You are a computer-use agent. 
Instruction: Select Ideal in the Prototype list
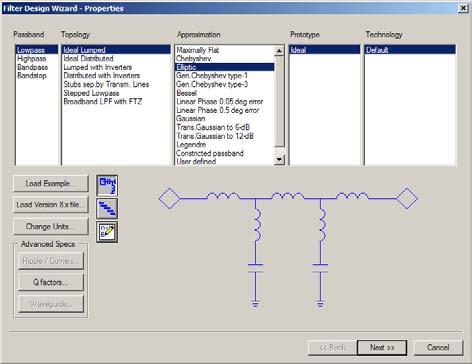325,50
